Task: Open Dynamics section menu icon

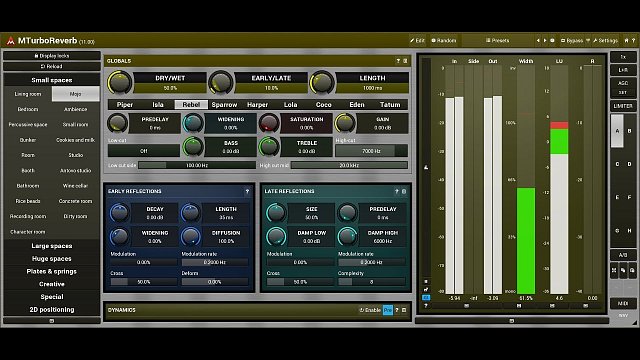Action: [x=404, y=310]
